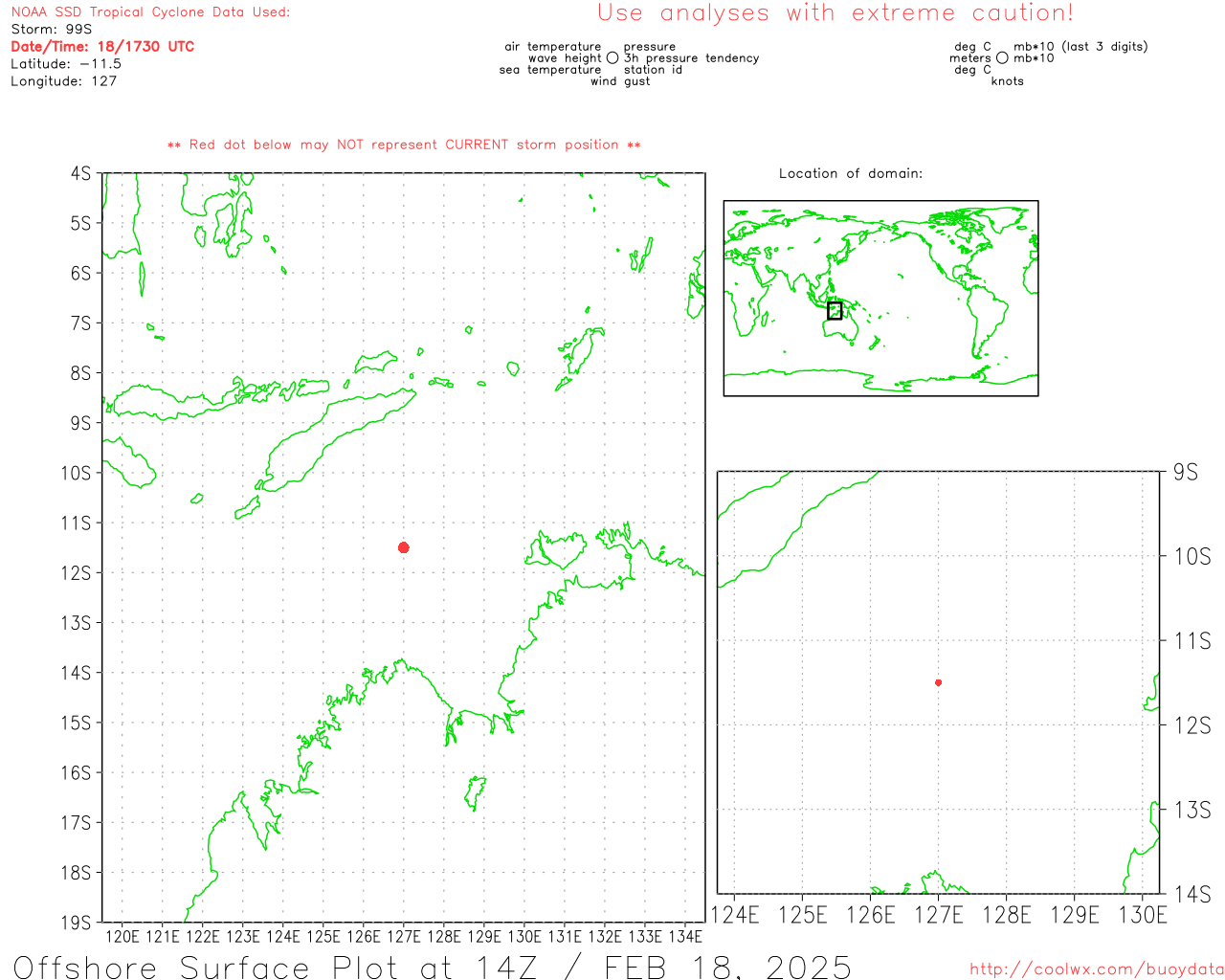
Task: Click the station circle in left legend
Action: click(612, 58)
